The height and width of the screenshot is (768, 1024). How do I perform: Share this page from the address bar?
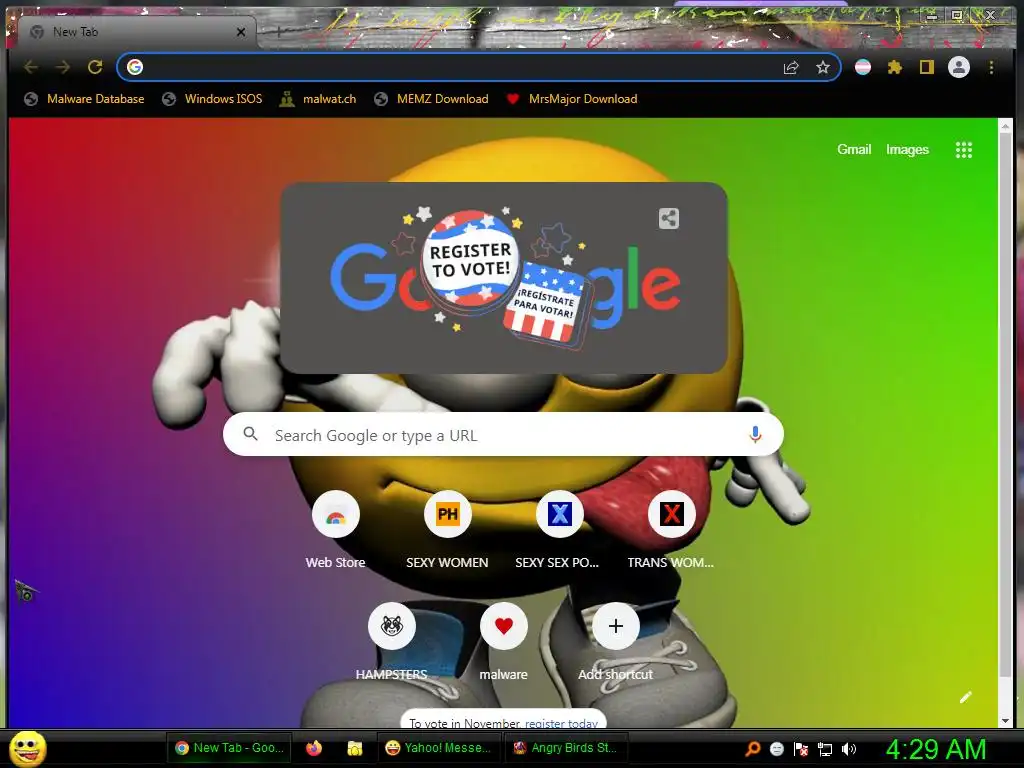tap(791, 67)
